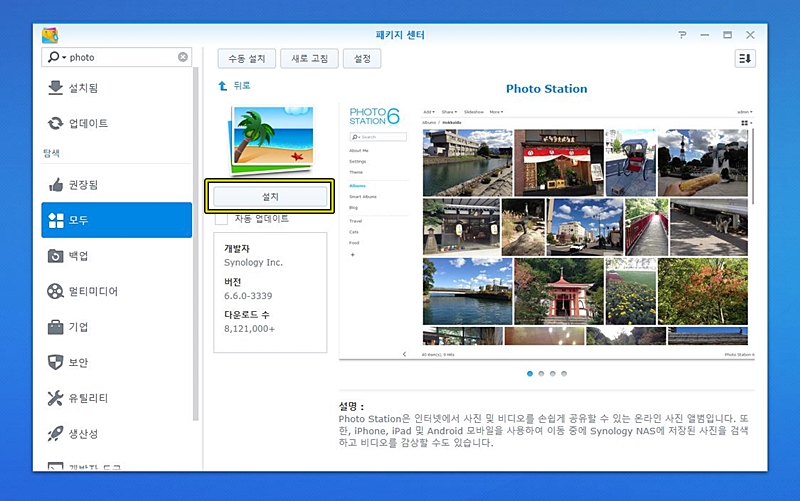Click the 탐색 section label

click(51, 153)
